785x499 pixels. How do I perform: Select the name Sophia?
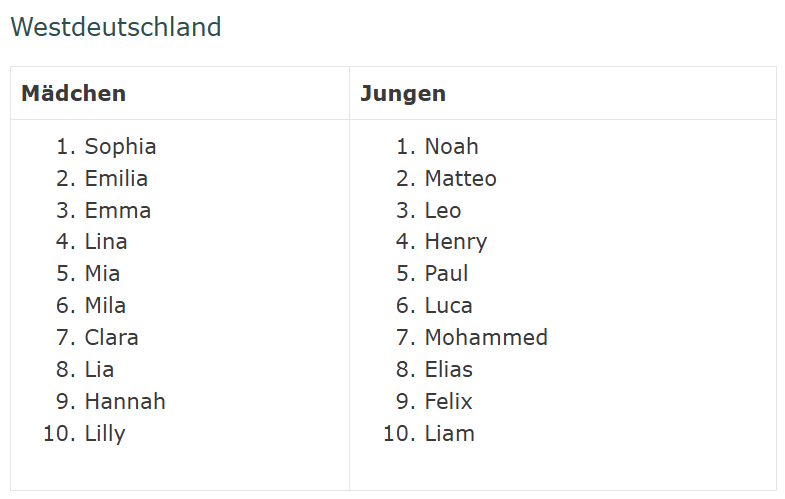120,147
